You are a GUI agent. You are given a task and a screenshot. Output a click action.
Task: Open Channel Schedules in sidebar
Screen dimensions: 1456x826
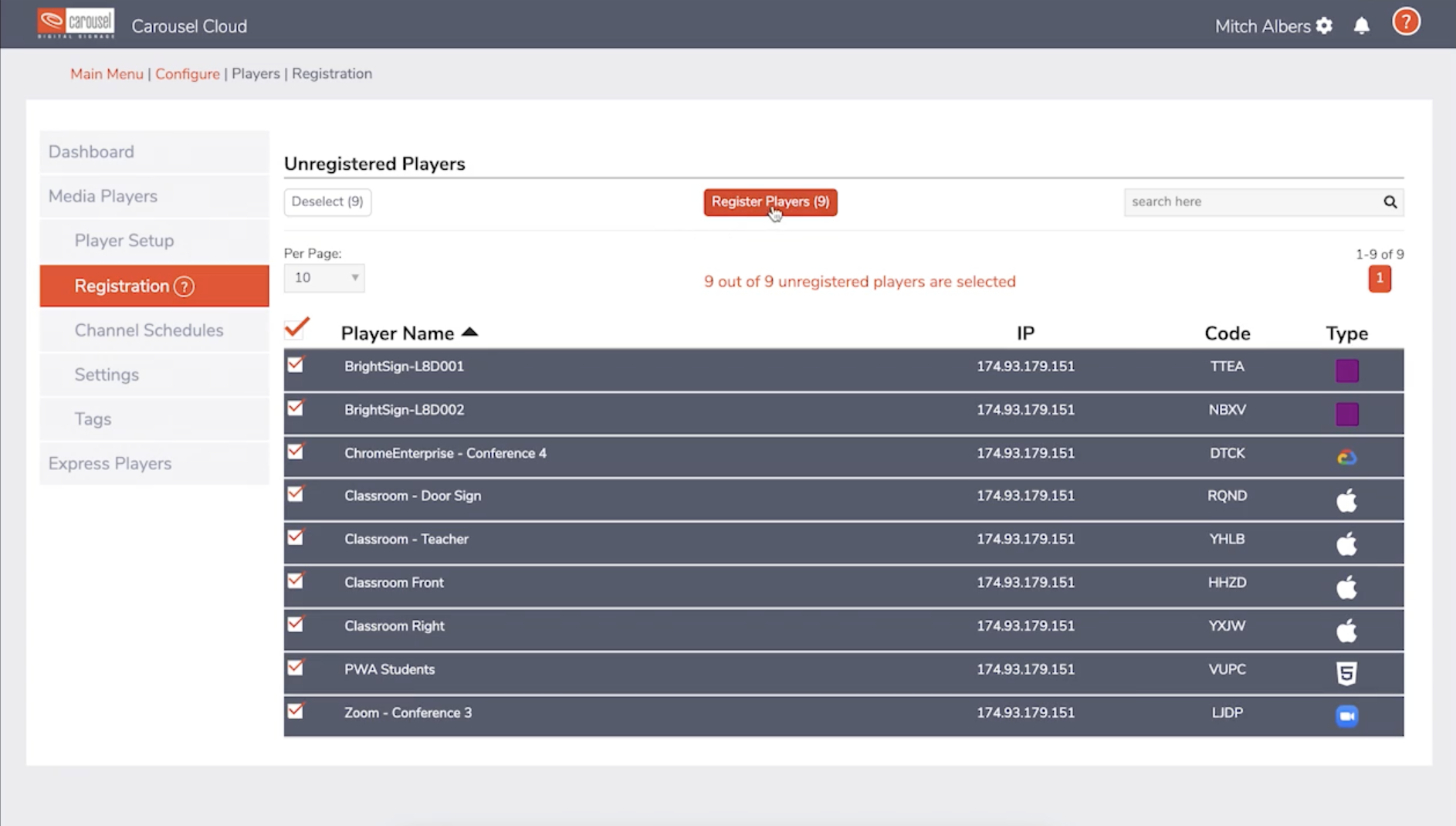tap(149, 330)
